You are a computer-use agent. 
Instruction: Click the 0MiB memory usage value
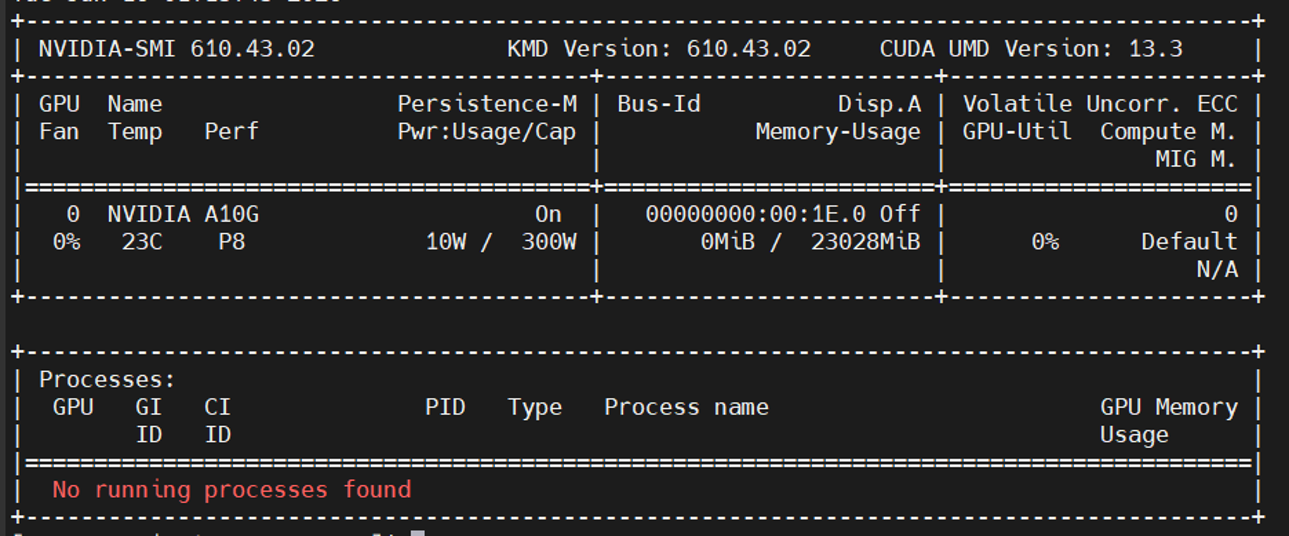coord(727,242)
